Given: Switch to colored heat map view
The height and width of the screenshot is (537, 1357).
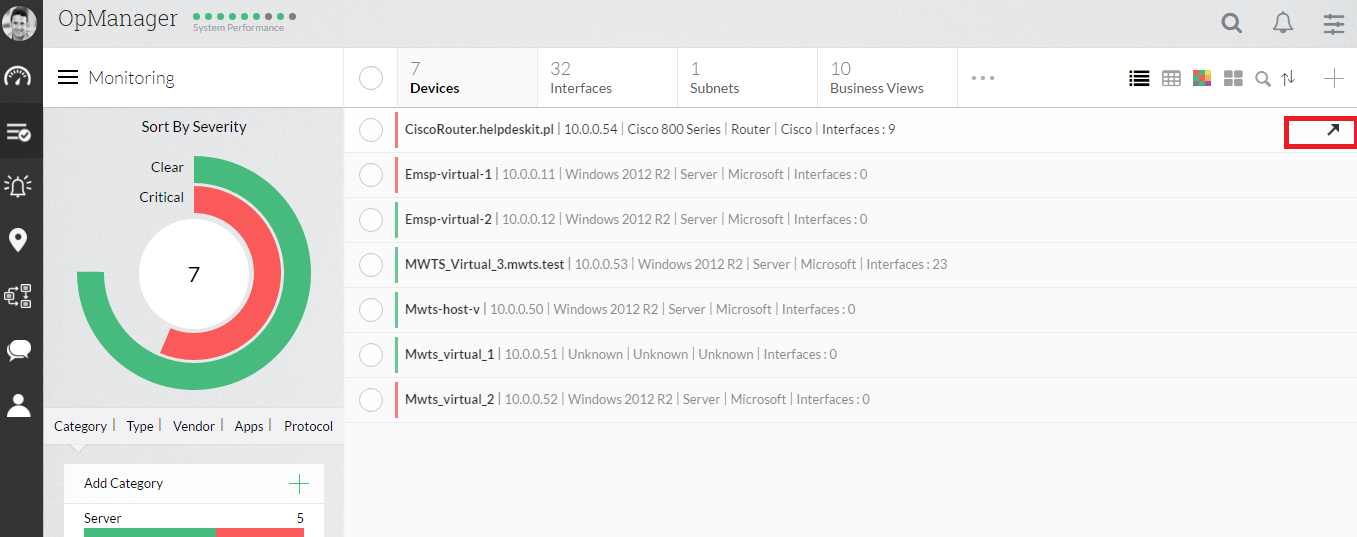Looking at the screenshot, I should coord(1202,78).
